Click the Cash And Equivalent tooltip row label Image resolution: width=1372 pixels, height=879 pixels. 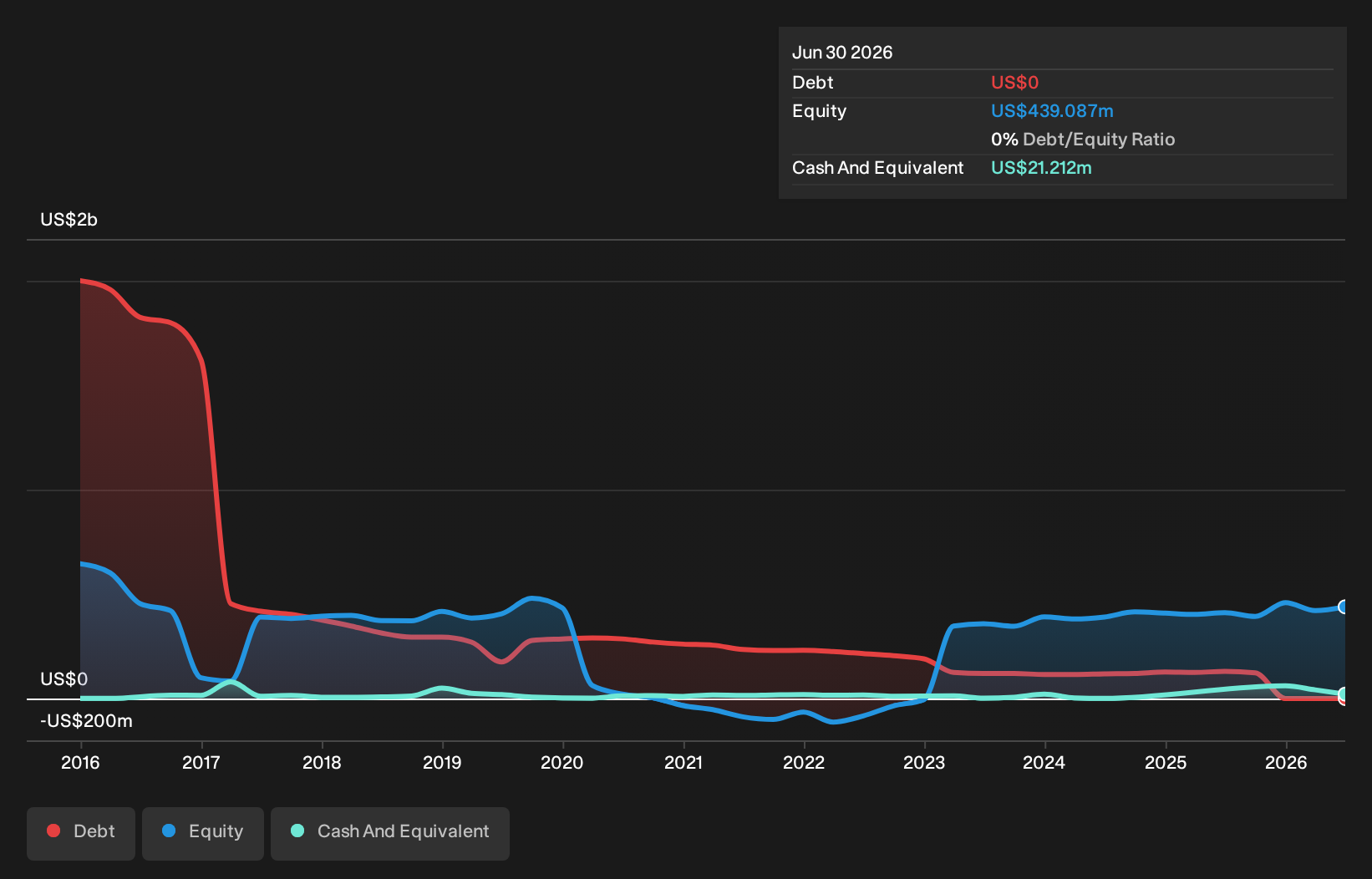pos(878,167)
